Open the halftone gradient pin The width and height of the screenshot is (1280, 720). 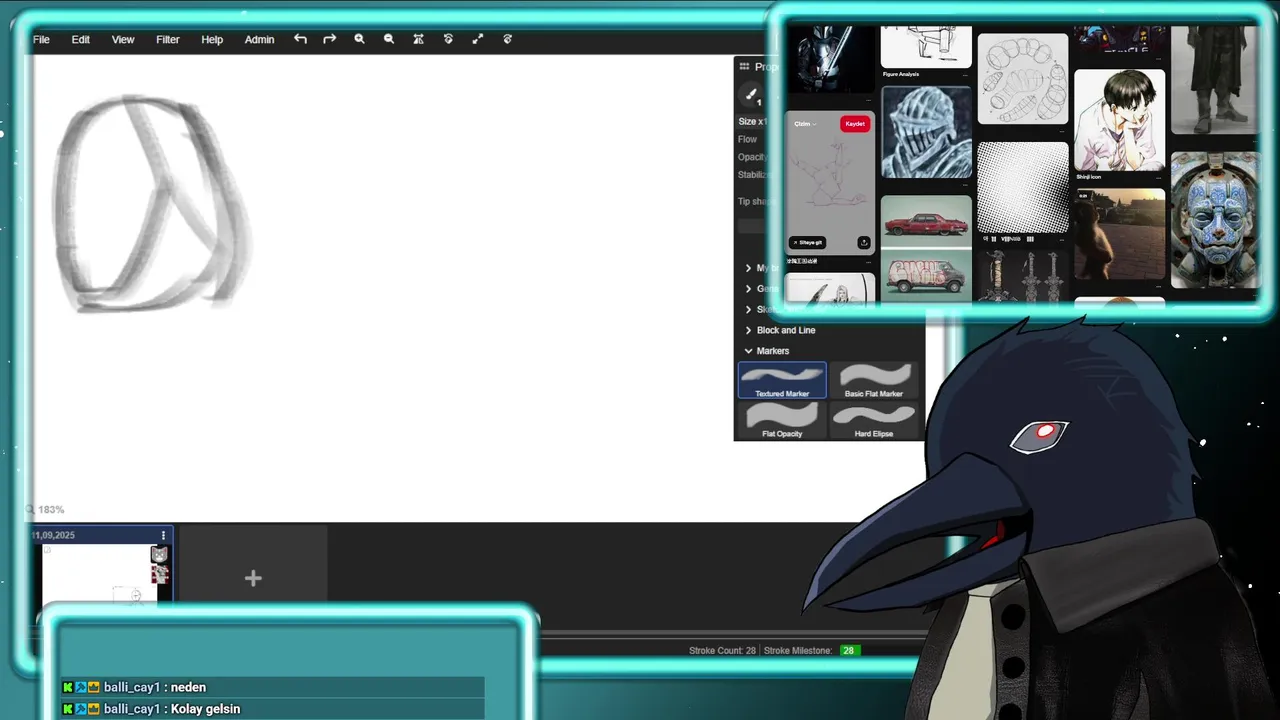1022,187
